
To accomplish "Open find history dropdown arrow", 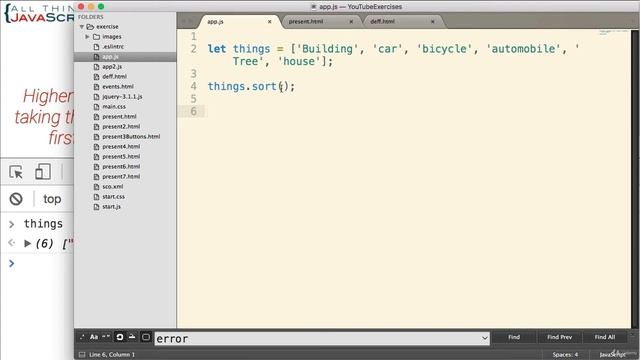I will click(484, 338).
